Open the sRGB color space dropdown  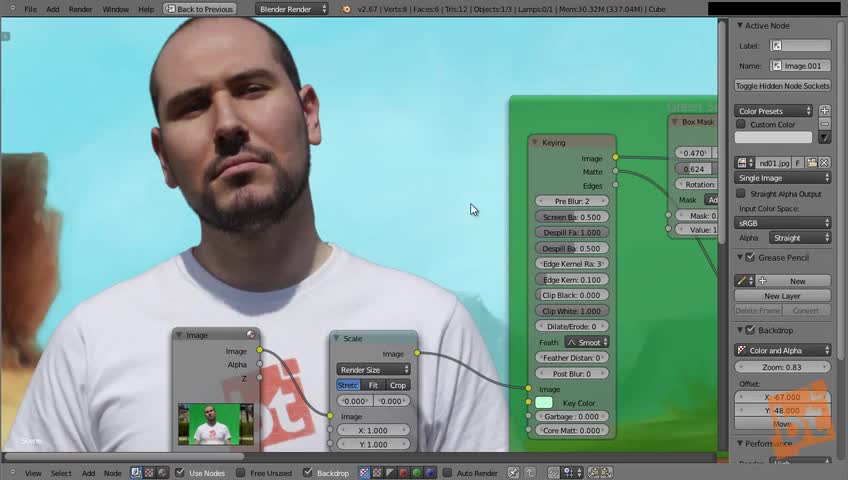[x=783, y=223]
